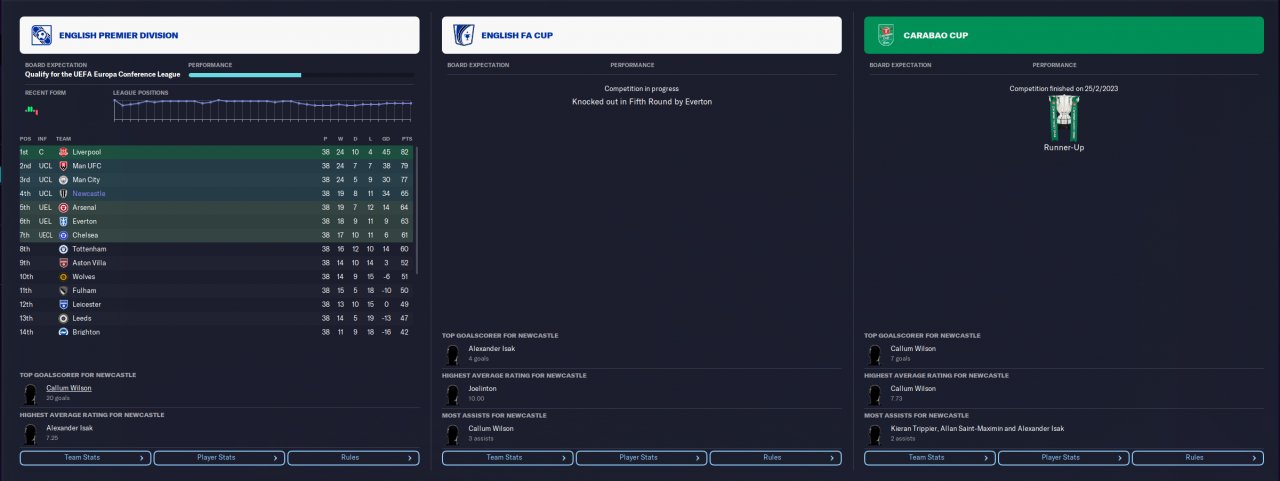Select the Newcastle team name in table
Screen dimensions: 1280x481
(x=89, y=194)
